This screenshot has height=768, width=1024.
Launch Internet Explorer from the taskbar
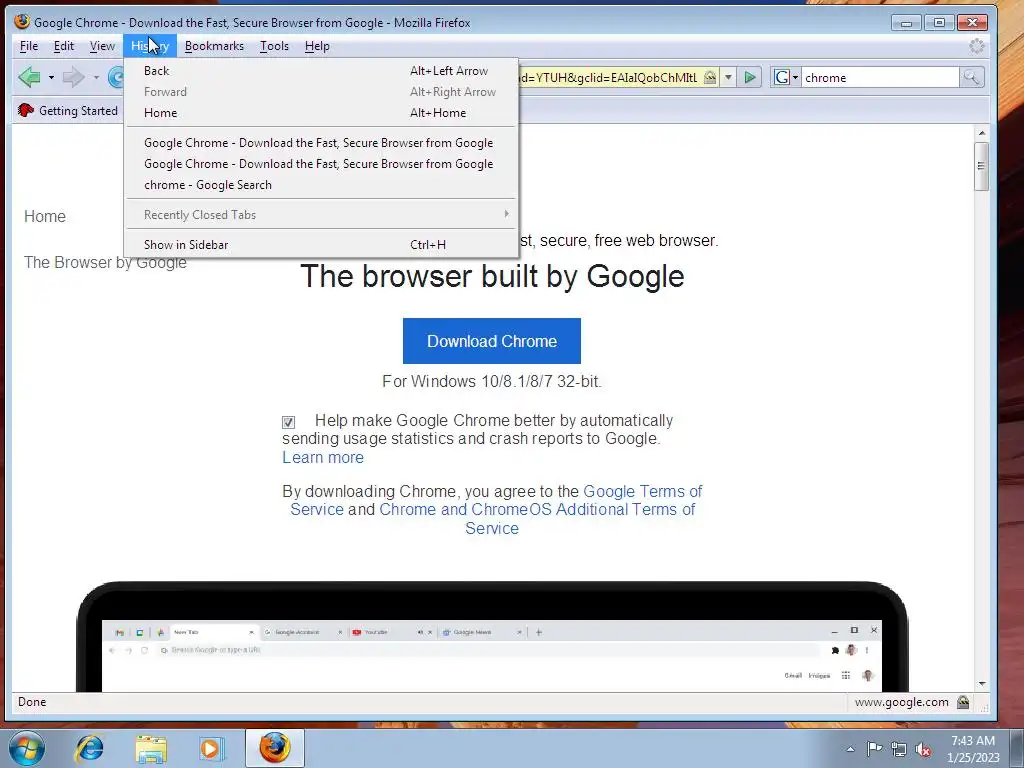tap(89, 748)
